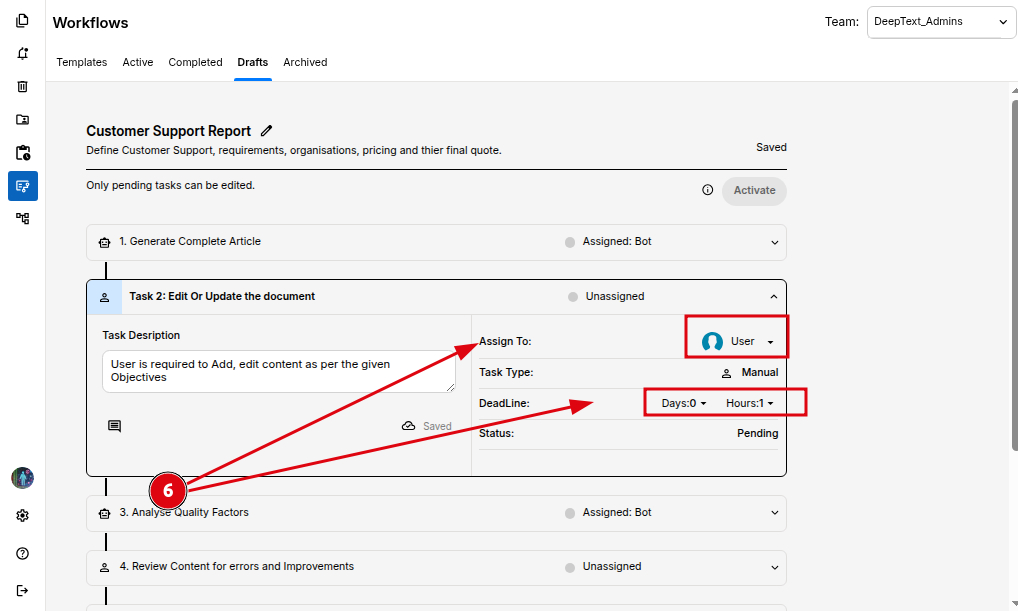Open the flow hierarchy icon in sidebar

[x=22, y=218]
